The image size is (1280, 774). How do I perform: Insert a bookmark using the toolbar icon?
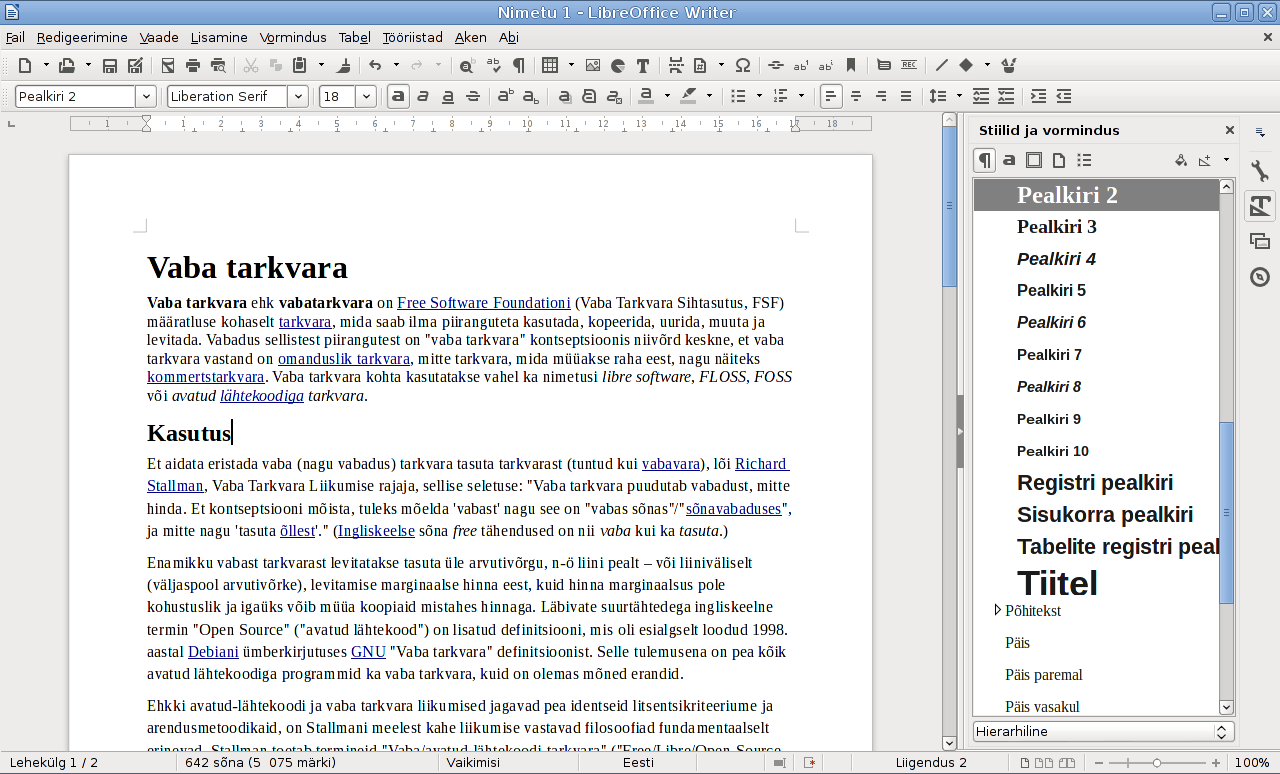(x=851, y=66)
